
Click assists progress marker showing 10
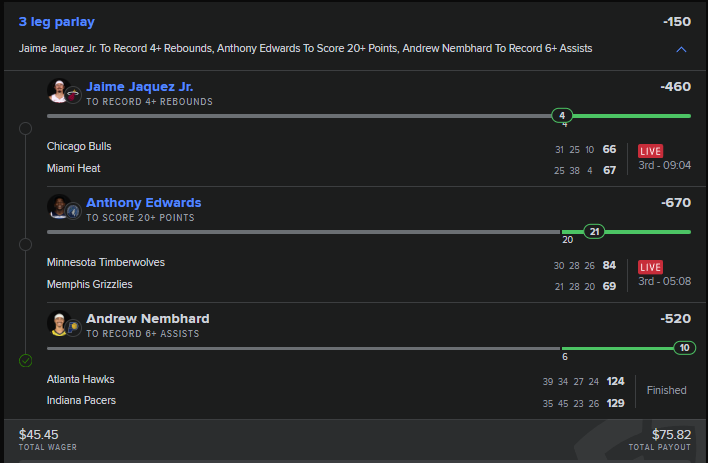pos(685,348)
